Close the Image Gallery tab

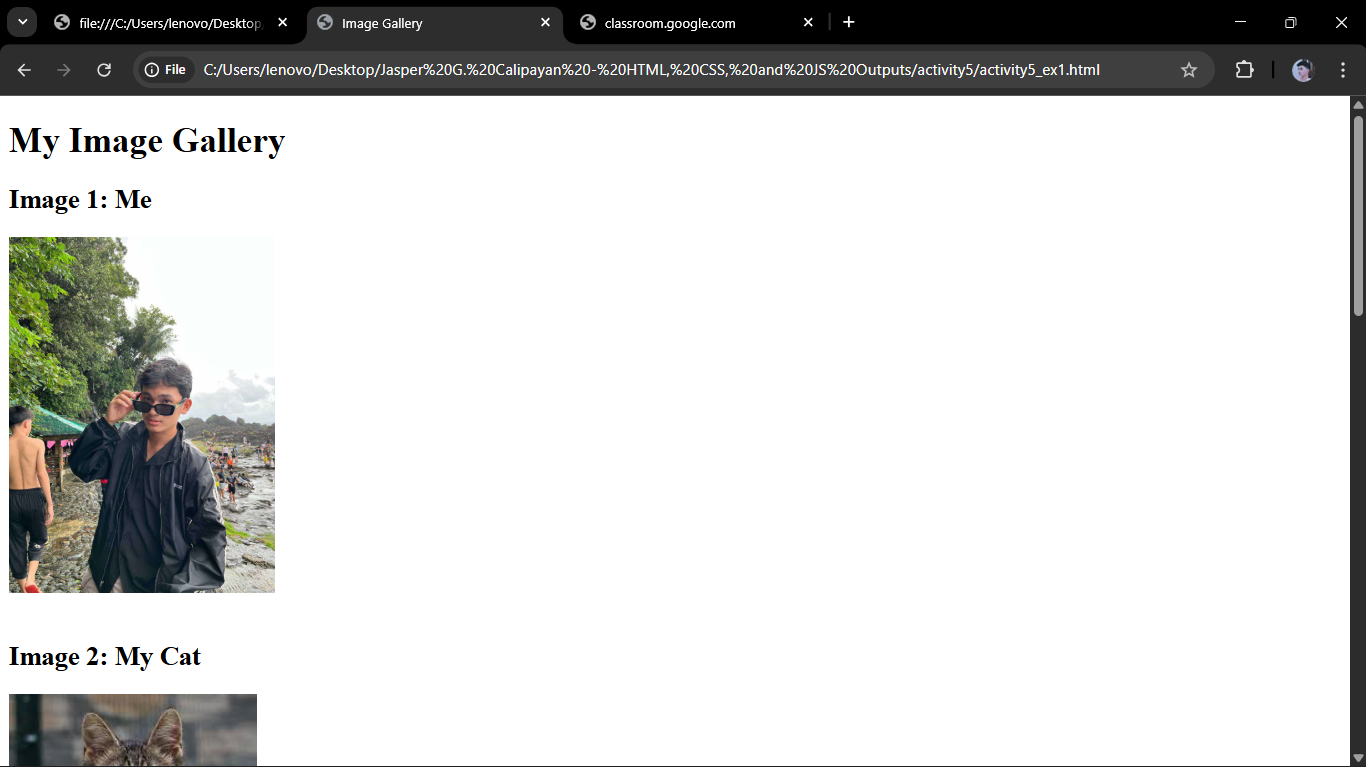pos(545,22)
